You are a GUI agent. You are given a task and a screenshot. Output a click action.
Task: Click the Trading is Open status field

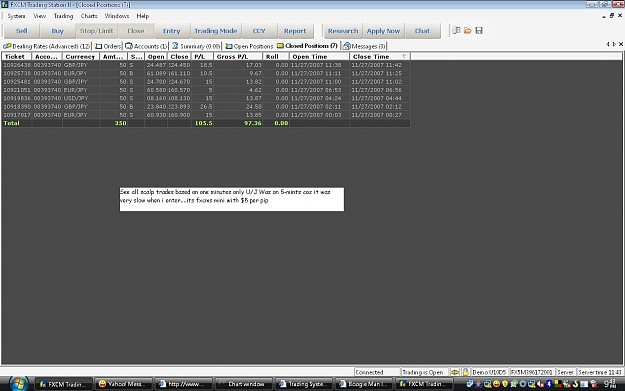425,372
